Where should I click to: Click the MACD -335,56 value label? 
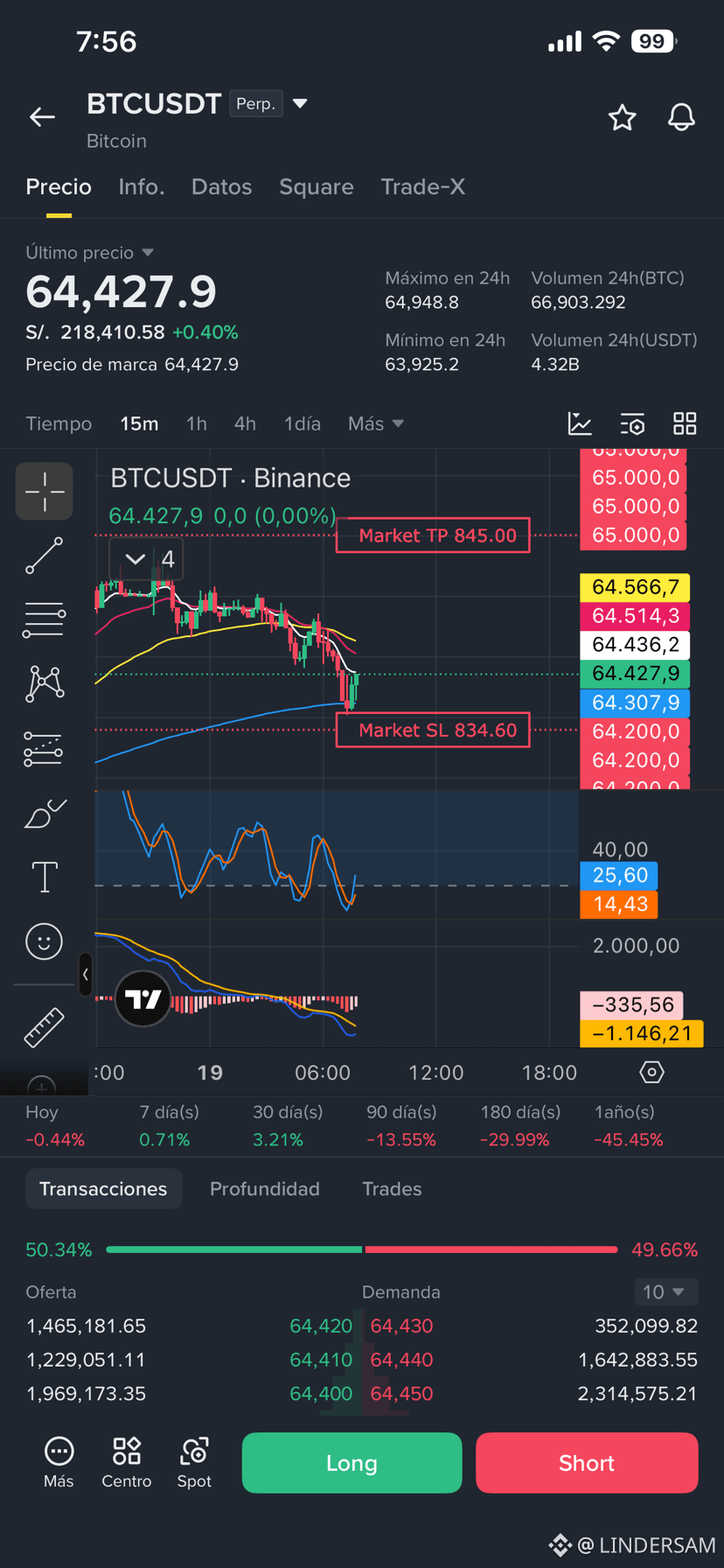[632, 1004]
